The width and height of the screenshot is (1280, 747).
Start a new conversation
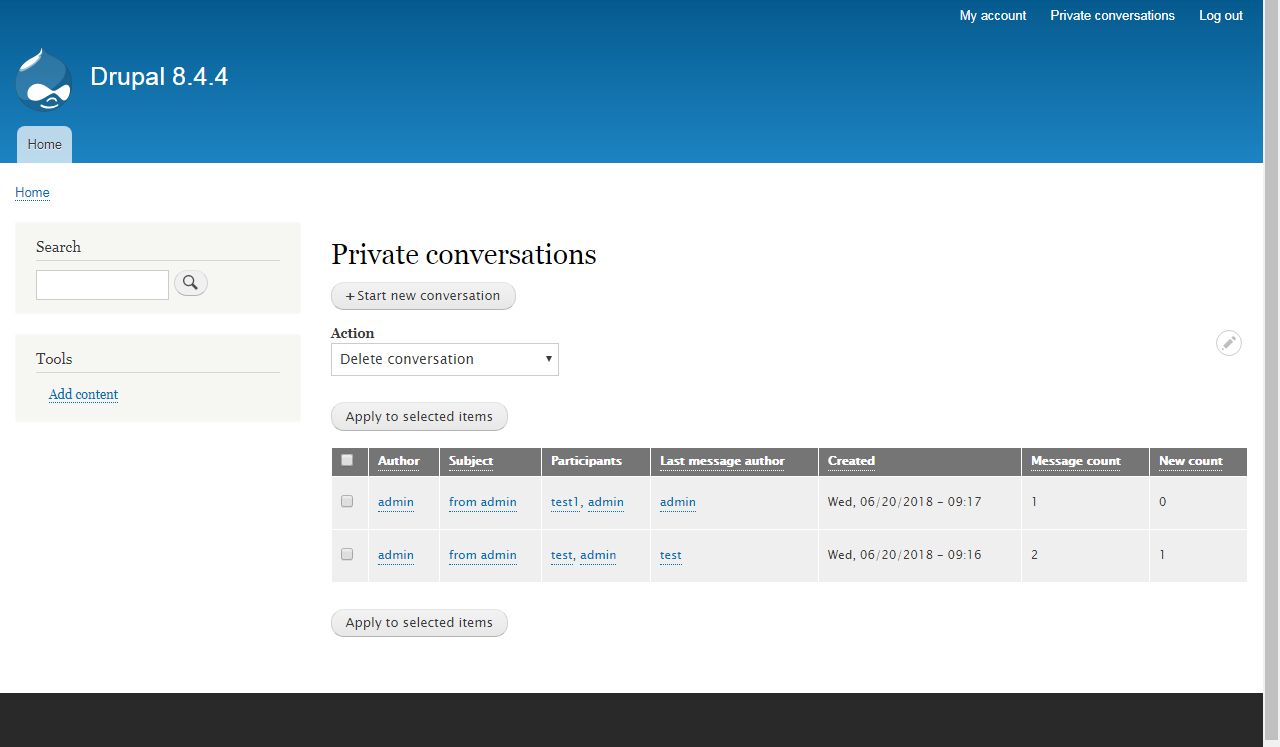pyautogui.click(x=423, y=295)
